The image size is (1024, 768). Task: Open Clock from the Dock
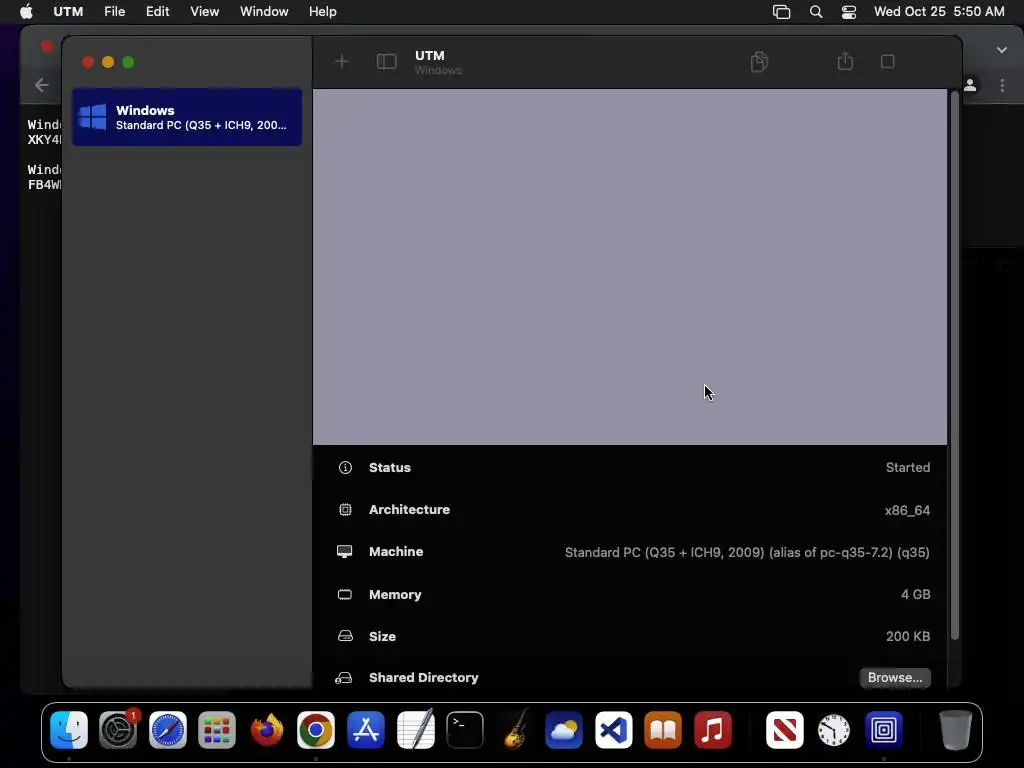click(x=834, y=730)
